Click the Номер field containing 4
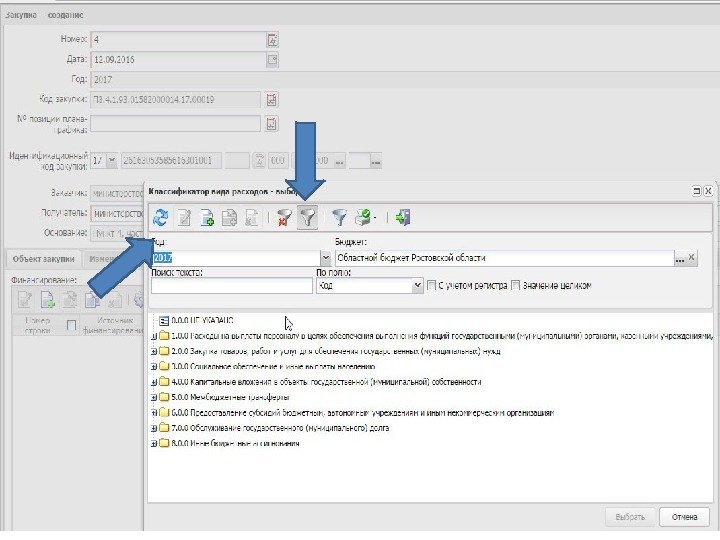Screen dimensions: 720x540 pyautogui.click(x=177, y=40)
